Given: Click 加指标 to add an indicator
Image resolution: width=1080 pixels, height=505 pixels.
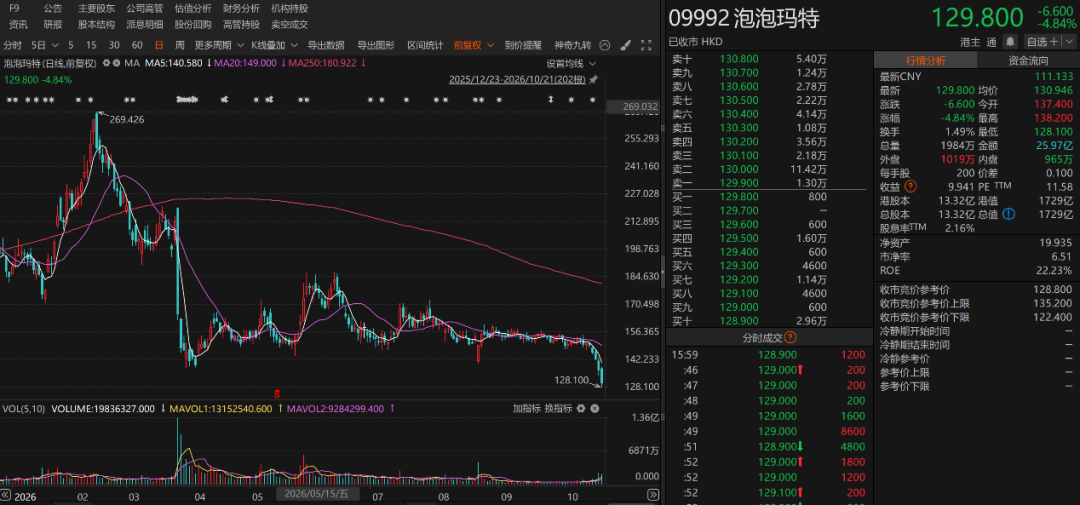Looking at the screenshot, I should (527, 409).
